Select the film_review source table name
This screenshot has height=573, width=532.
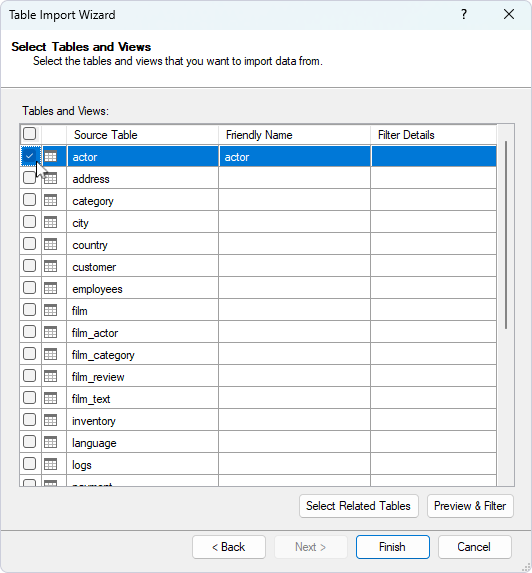pos(98,376)
